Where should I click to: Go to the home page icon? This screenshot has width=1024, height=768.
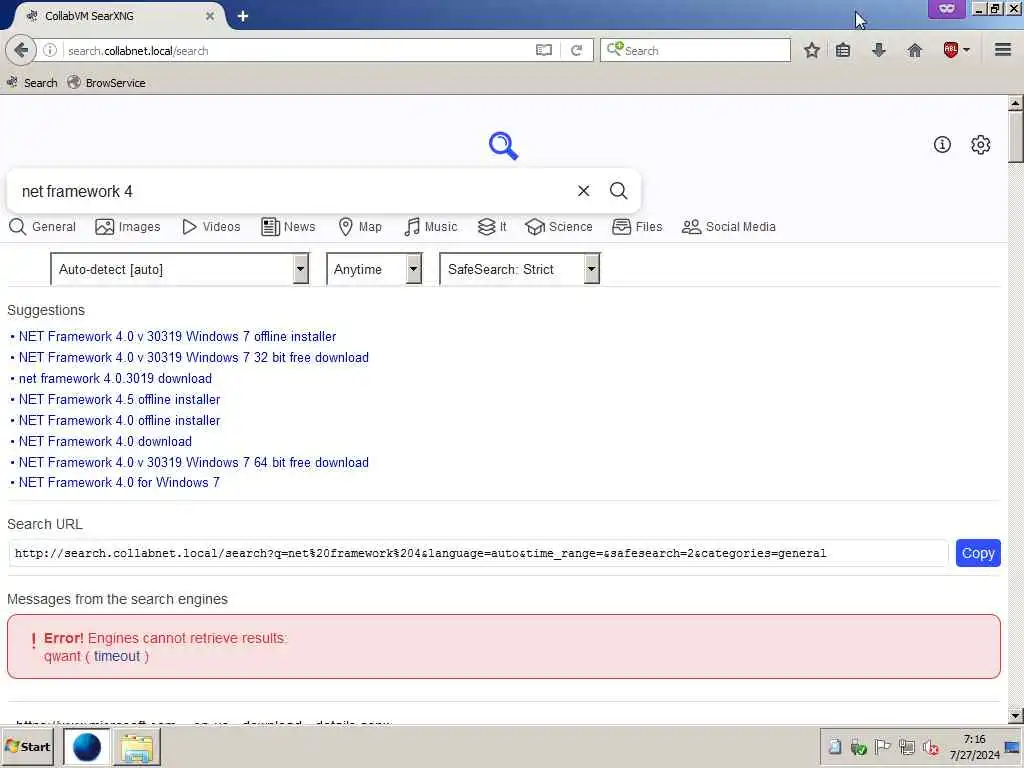click(914, 50)
